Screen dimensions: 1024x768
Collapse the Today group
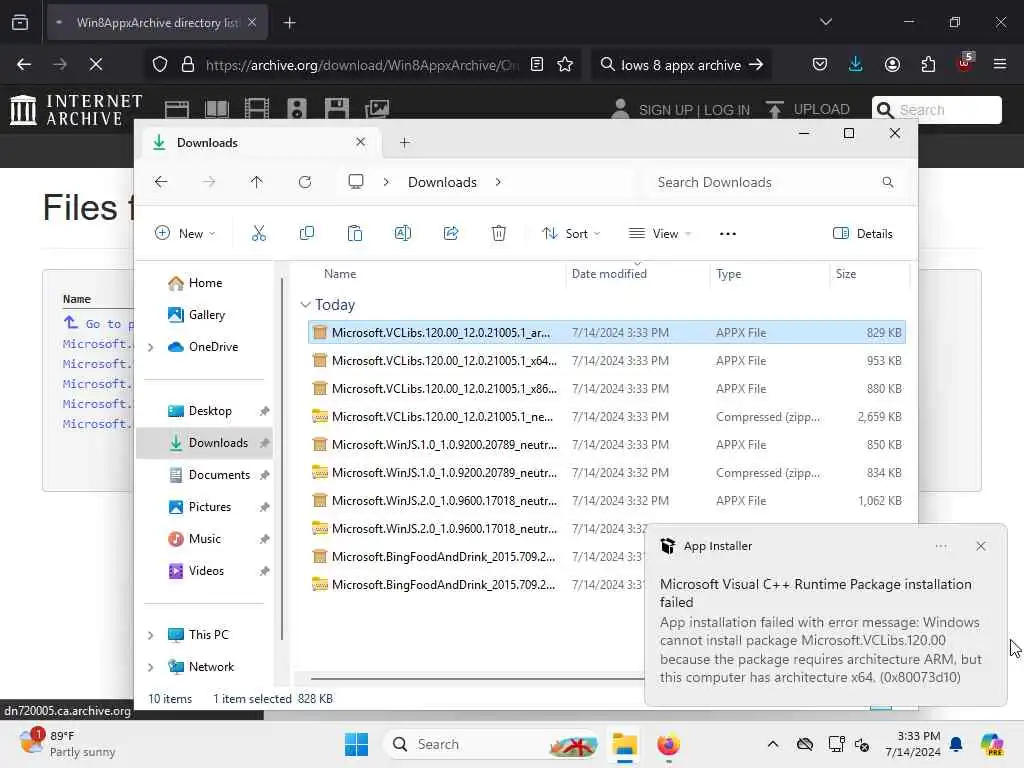click(x=305, y=304)
